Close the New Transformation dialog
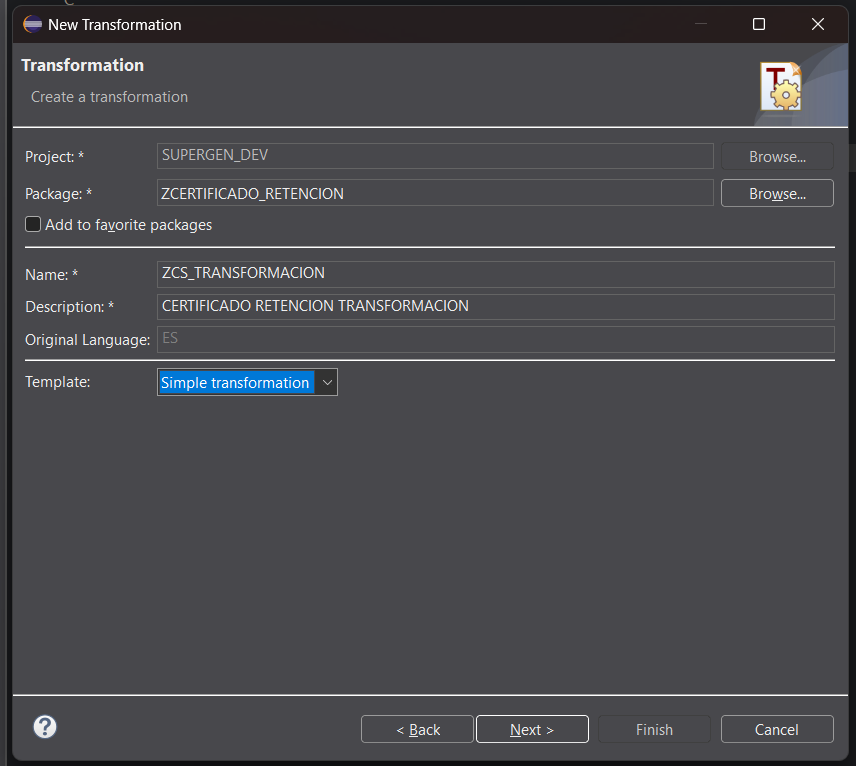This screenshot has height=766, width=856. coord(818,24)
